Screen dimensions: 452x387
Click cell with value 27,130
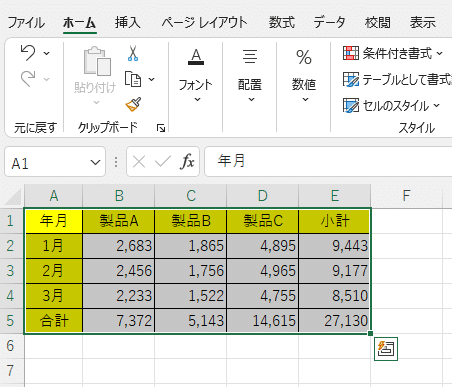point(335,321)
